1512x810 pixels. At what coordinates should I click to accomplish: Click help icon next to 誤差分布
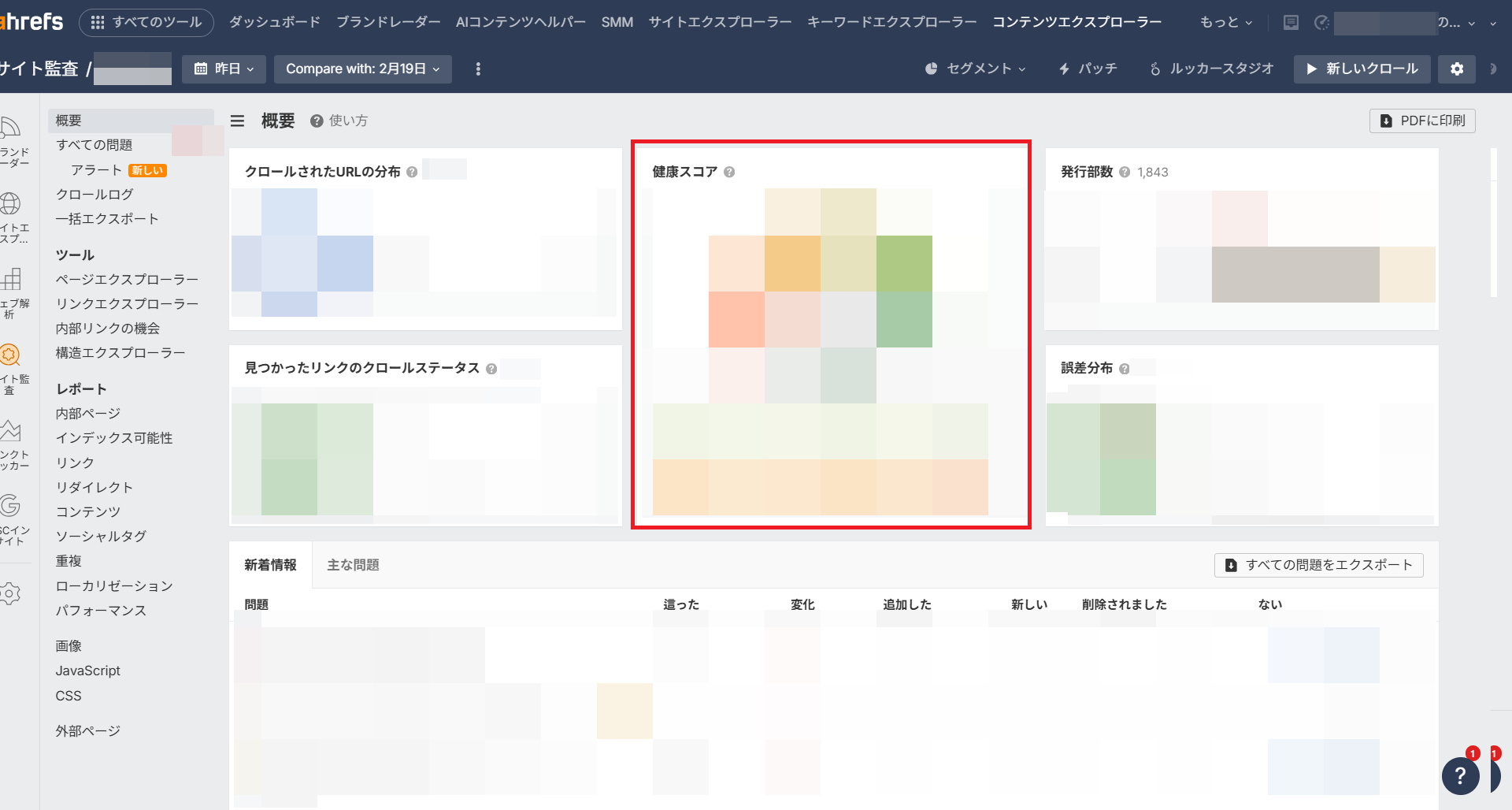tap(1125, 369)
